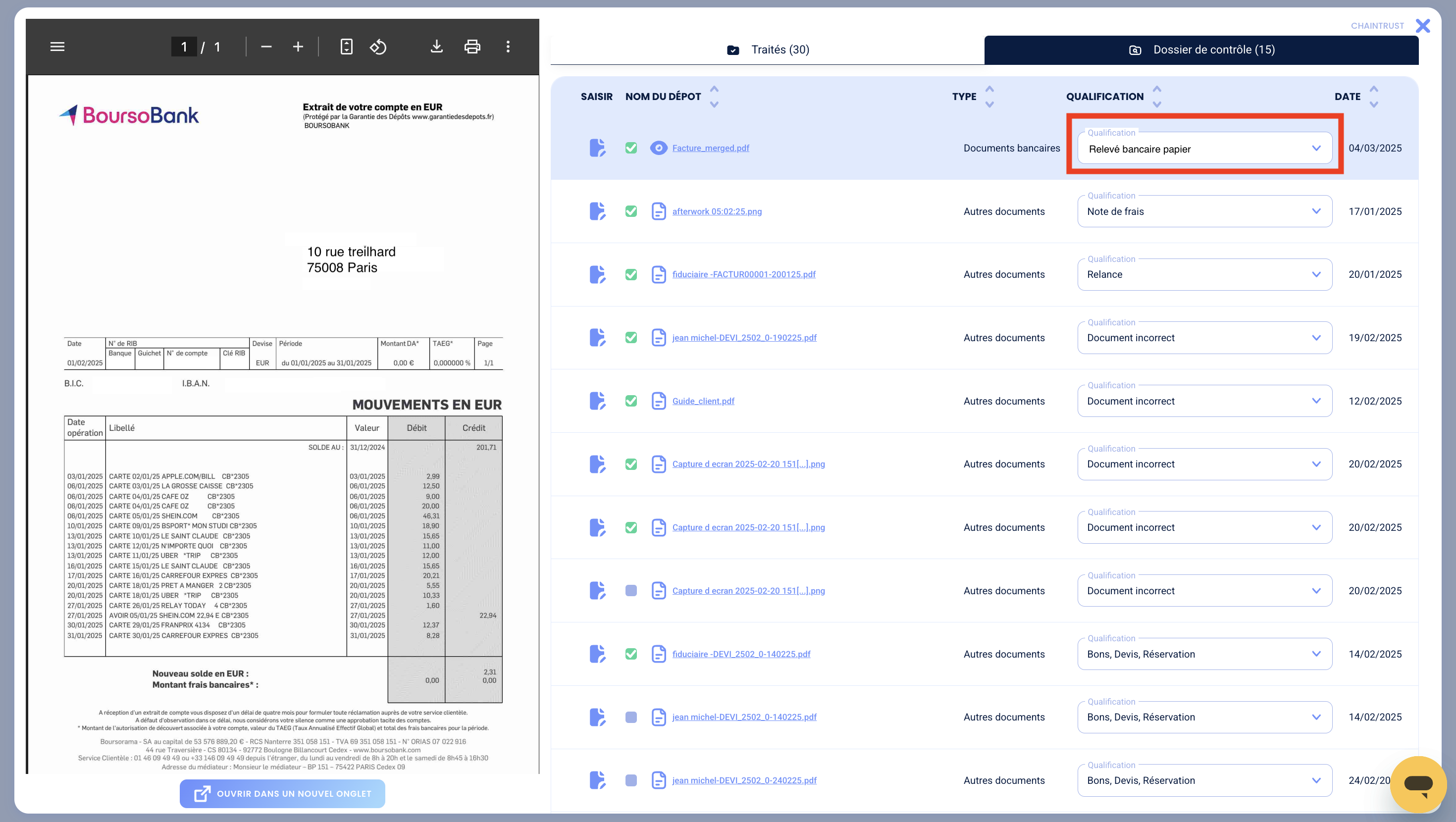This screenshot has height=822, width=1456.
Task: Open the PDF viewer sidebar menu
Action: [57, 47]
